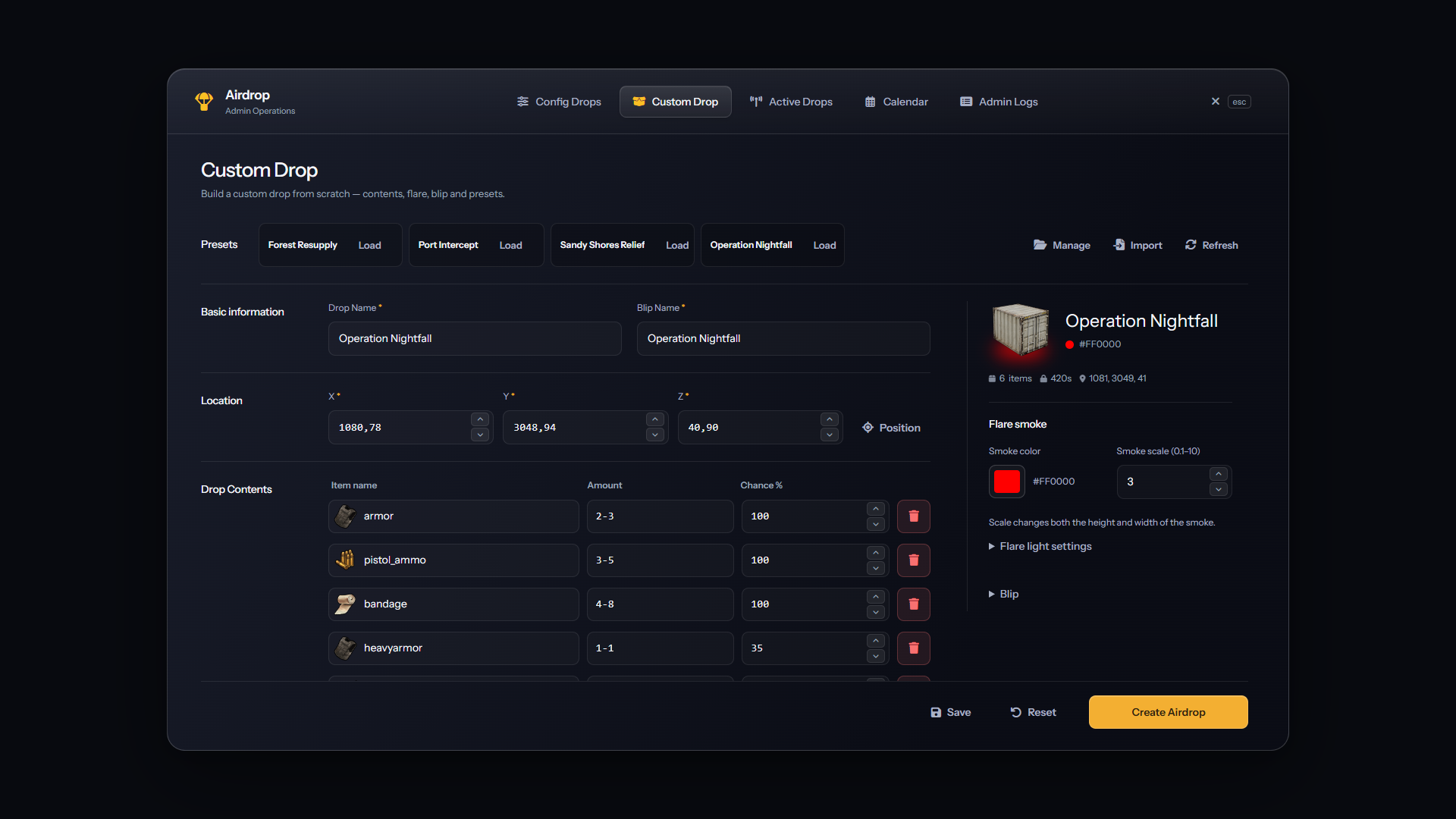1456x819 pixels.
Task: Expand the Blip section
Action: click(x=1003, y=595)
